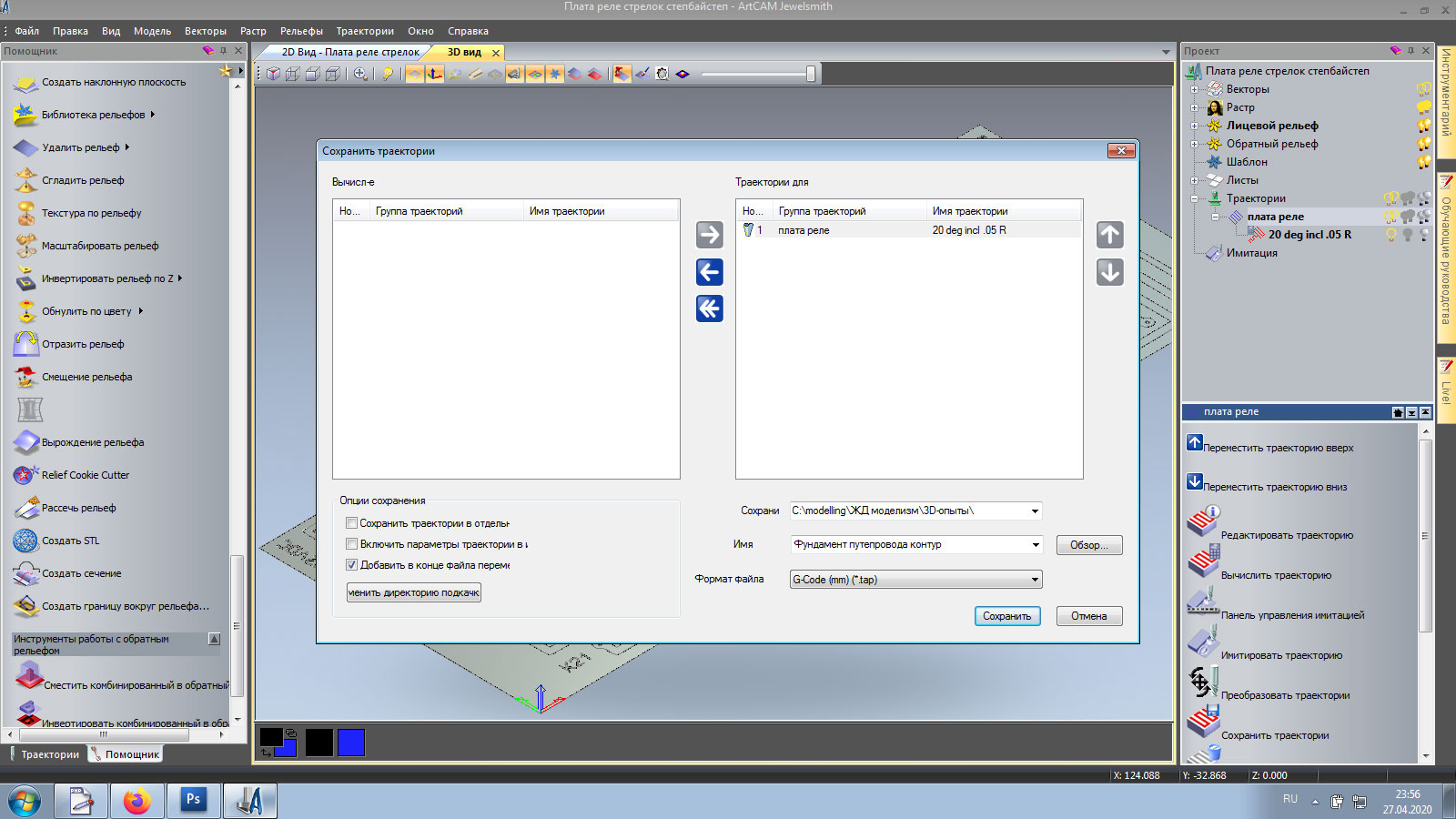The image size is (1456, 819).
Task: Open the Сохрани path dropdown
Action: [1035, 511]
